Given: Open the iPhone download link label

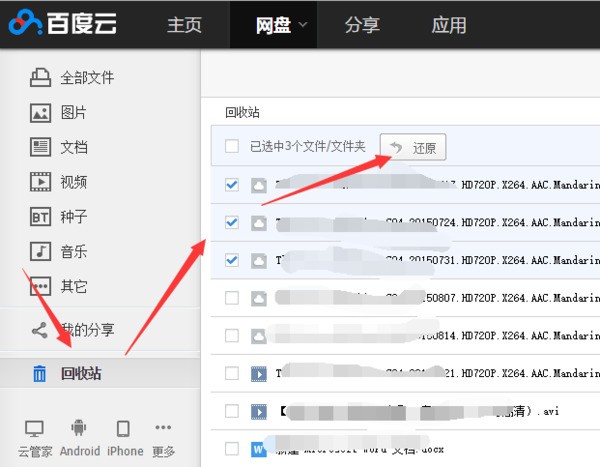Looking at the screenshot, I should point(125,451).
